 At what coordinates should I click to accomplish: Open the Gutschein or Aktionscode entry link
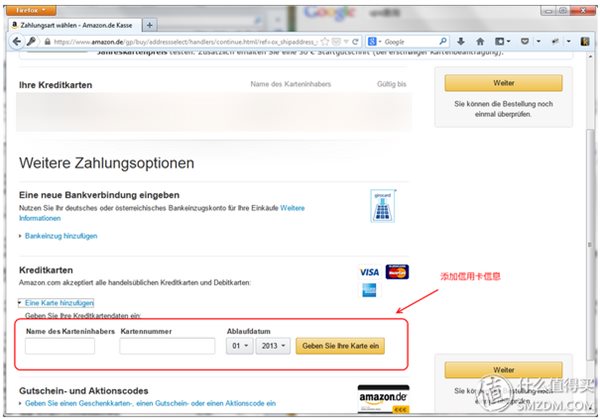[x=150, y=403]
